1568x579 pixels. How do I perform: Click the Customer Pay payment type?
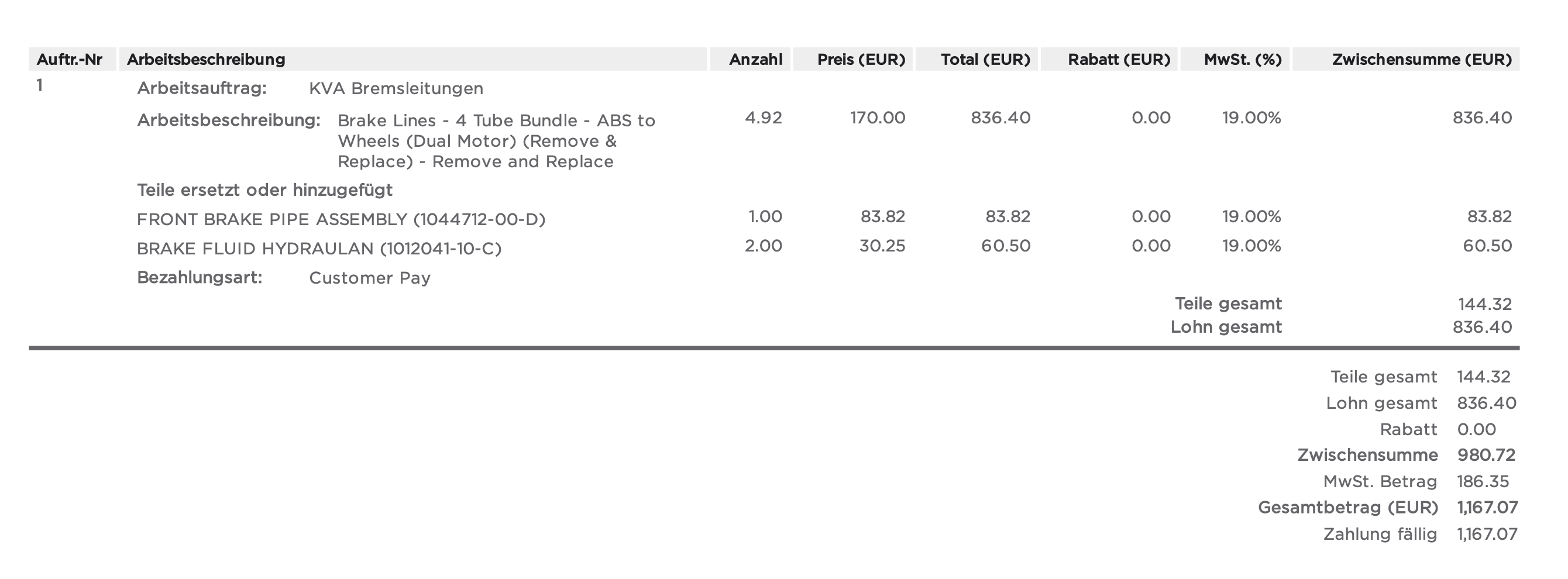point(370,278)
